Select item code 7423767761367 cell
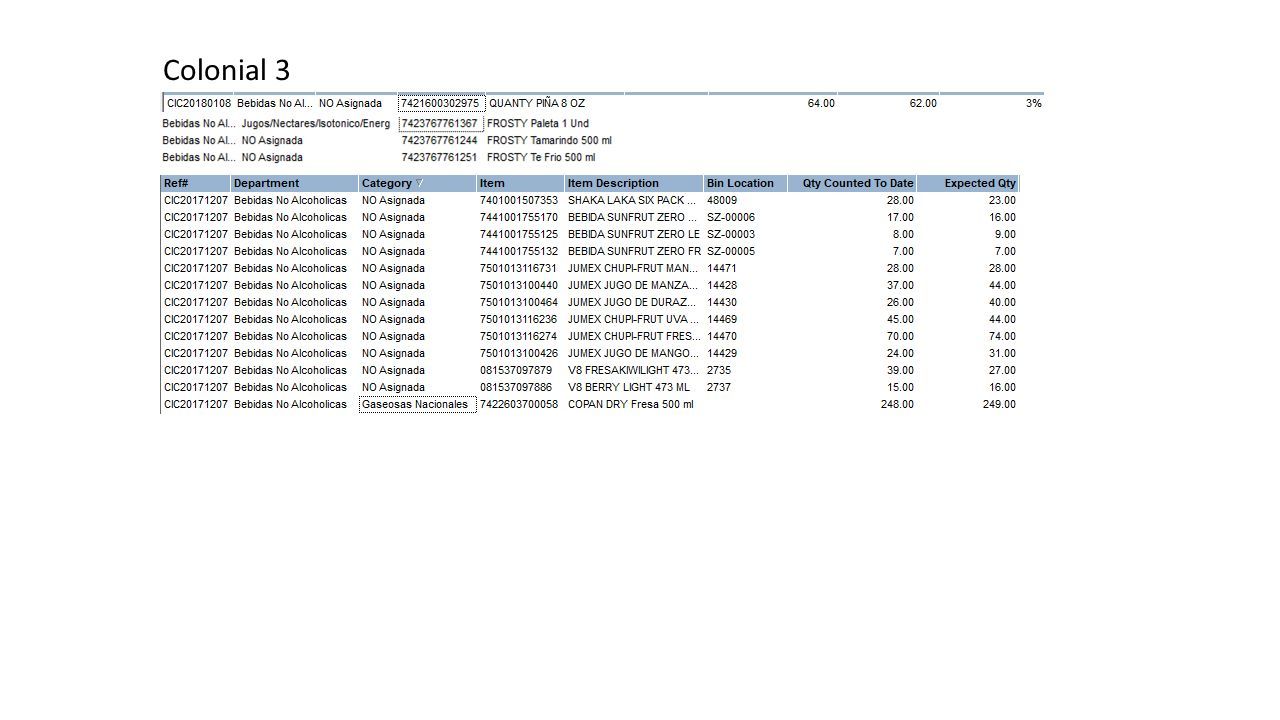This screenshot has height=720, width=1280. pyautogui.click(x=441, y=124)
